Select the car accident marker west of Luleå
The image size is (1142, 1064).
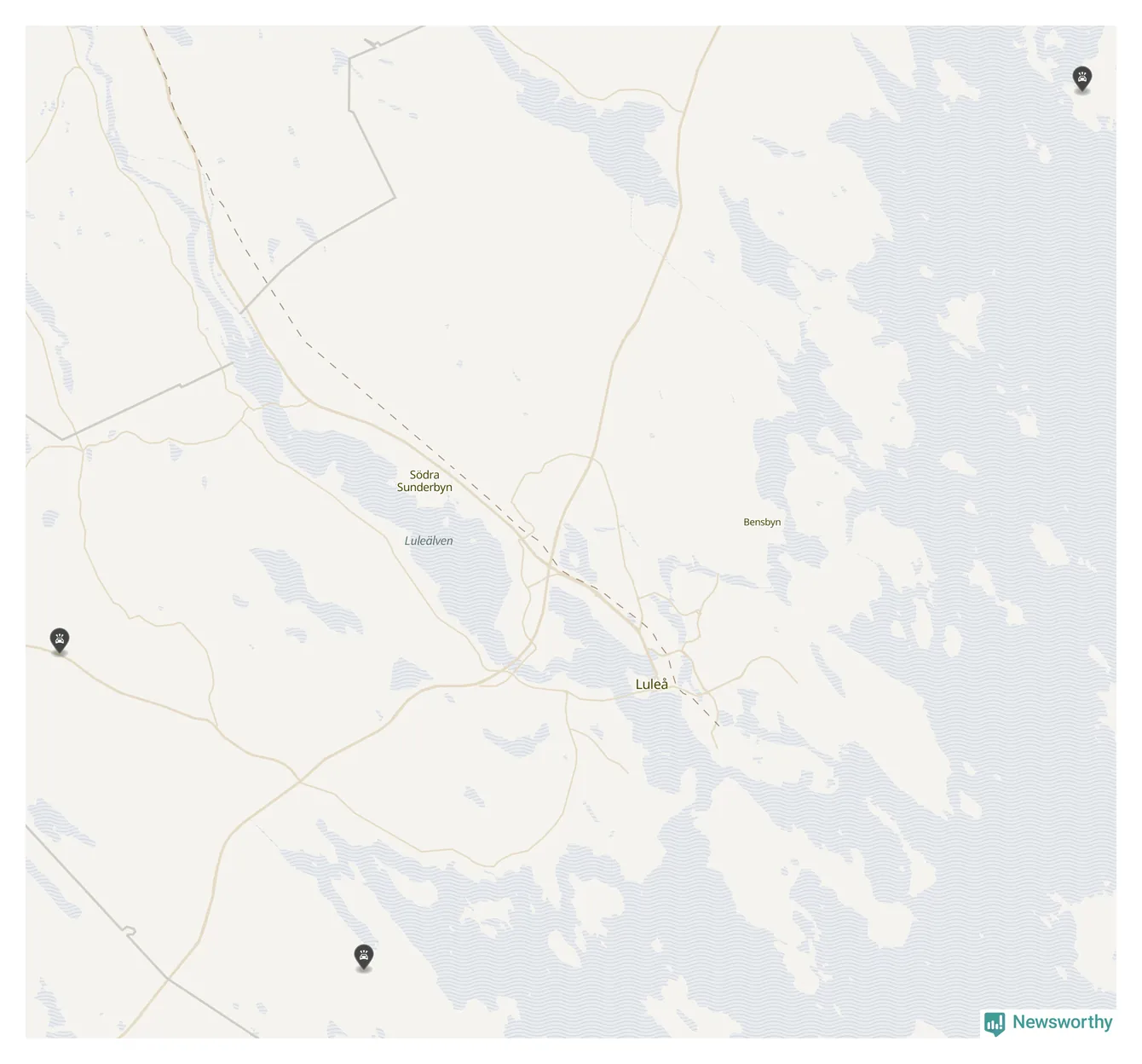click(59, 640)
